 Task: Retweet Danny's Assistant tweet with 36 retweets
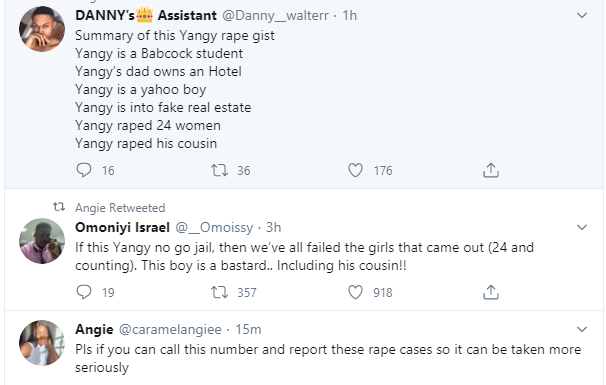click(x=220, y=170)
